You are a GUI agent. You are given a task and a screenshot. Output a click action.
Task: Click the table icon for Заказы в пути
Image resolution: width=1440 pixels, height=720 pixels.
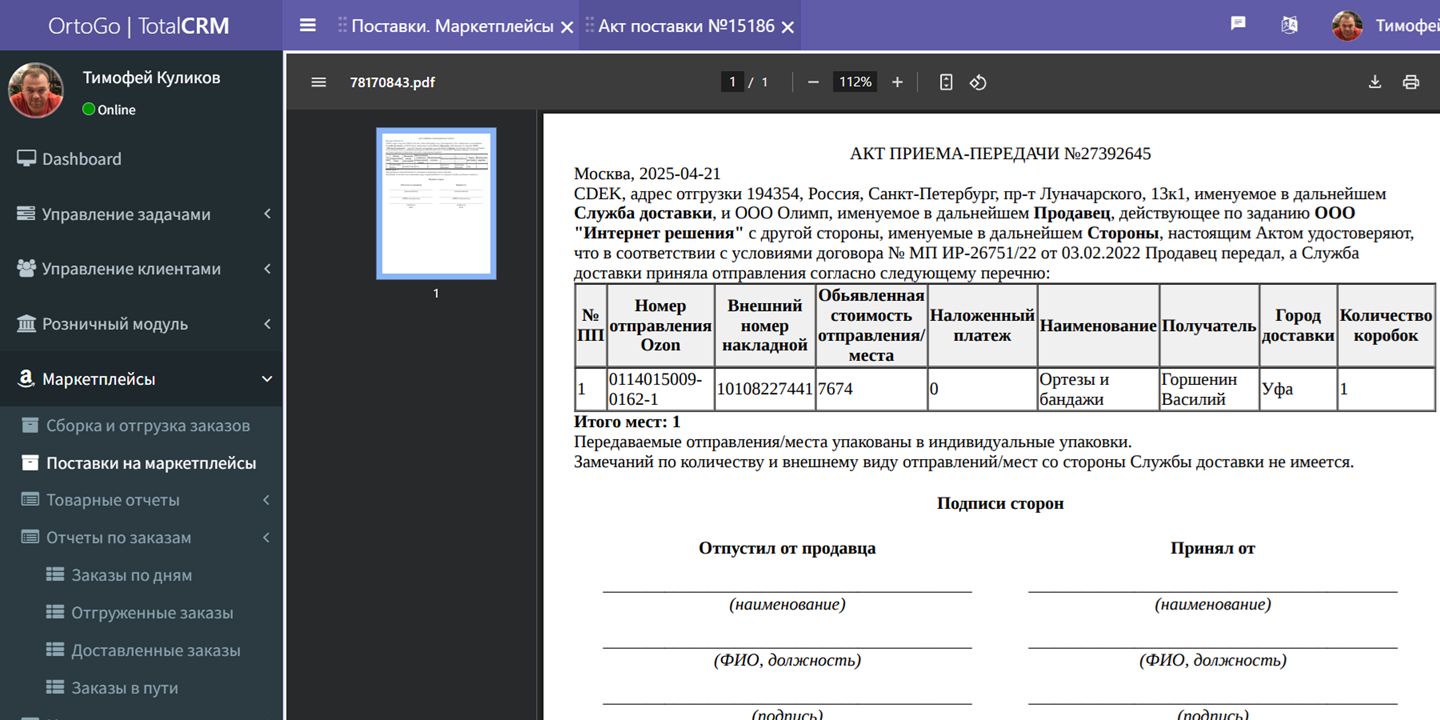[55, 688]
